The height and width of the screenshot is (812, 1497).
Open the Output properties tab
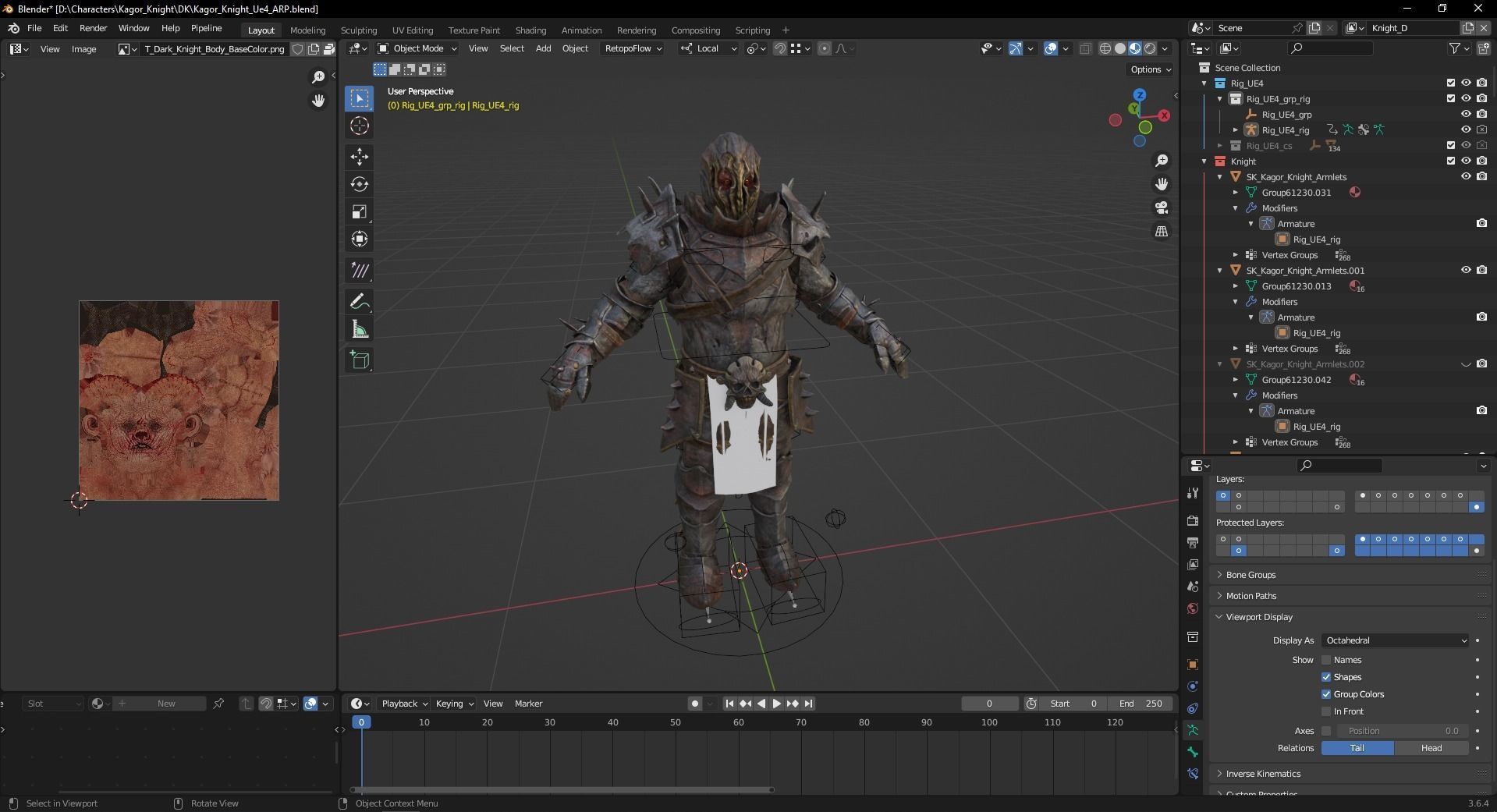1193,542
